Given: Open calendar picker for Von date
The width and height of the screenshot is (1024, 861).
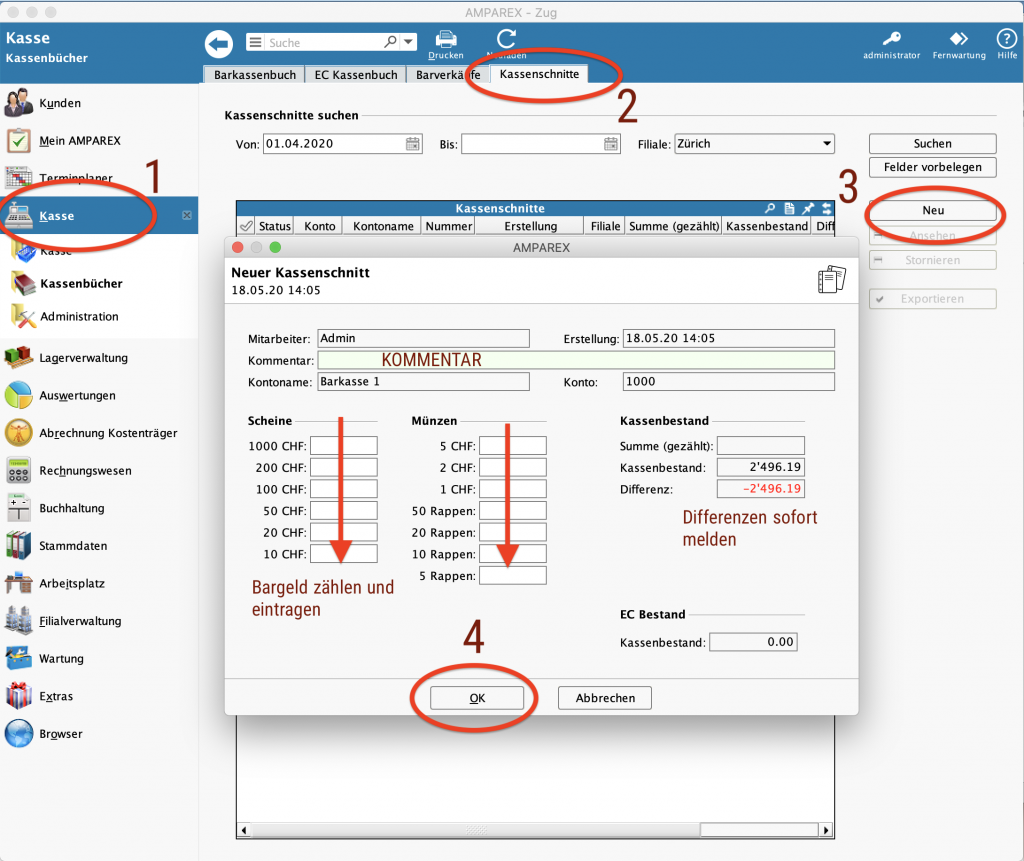Looking at the screenshot, I should (x=413, y=144).
